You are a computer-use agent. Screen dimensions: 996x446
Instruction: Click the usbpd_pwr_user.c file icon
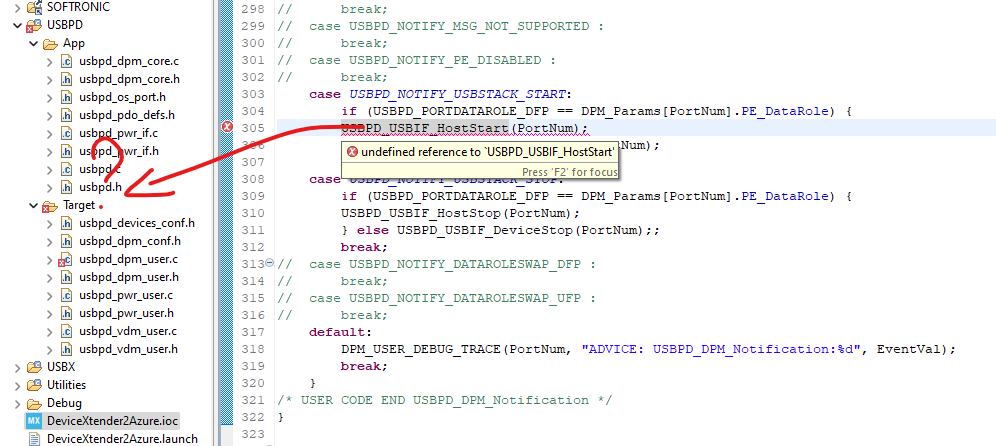pos(66,295)
